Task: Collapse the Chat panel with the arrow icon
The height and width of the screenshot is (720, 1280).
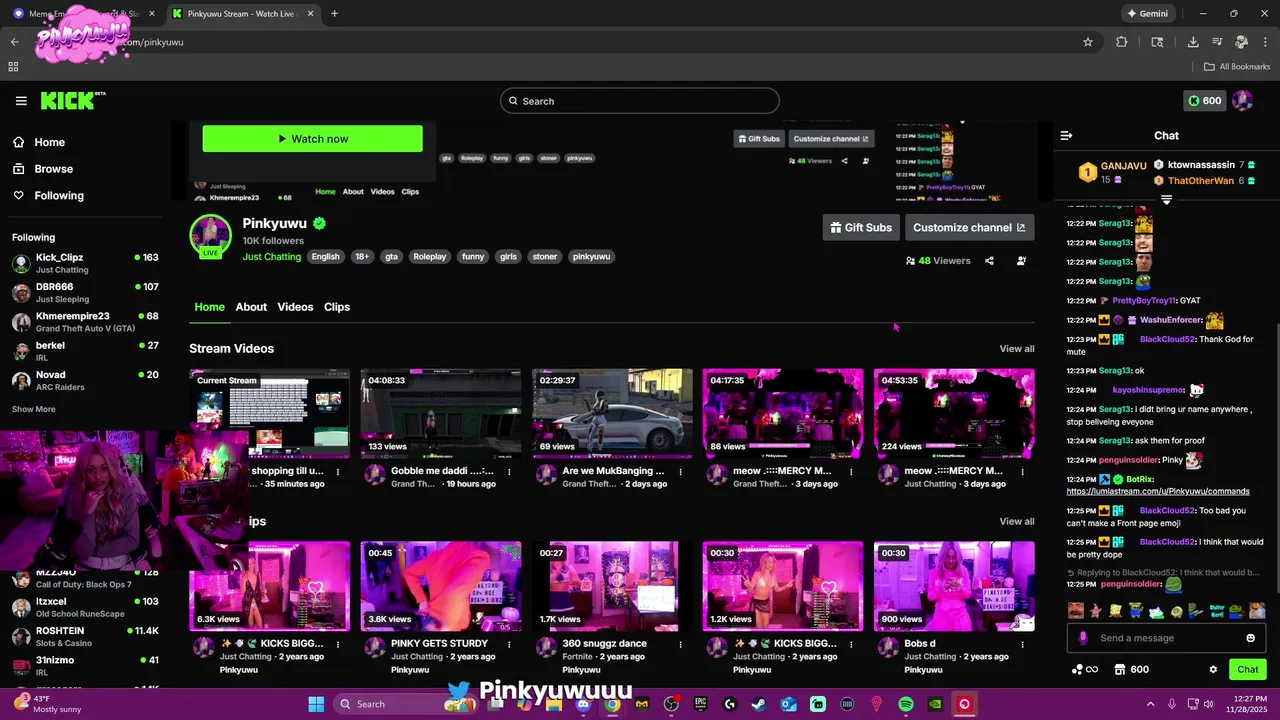Action: tap(1066, 135)
